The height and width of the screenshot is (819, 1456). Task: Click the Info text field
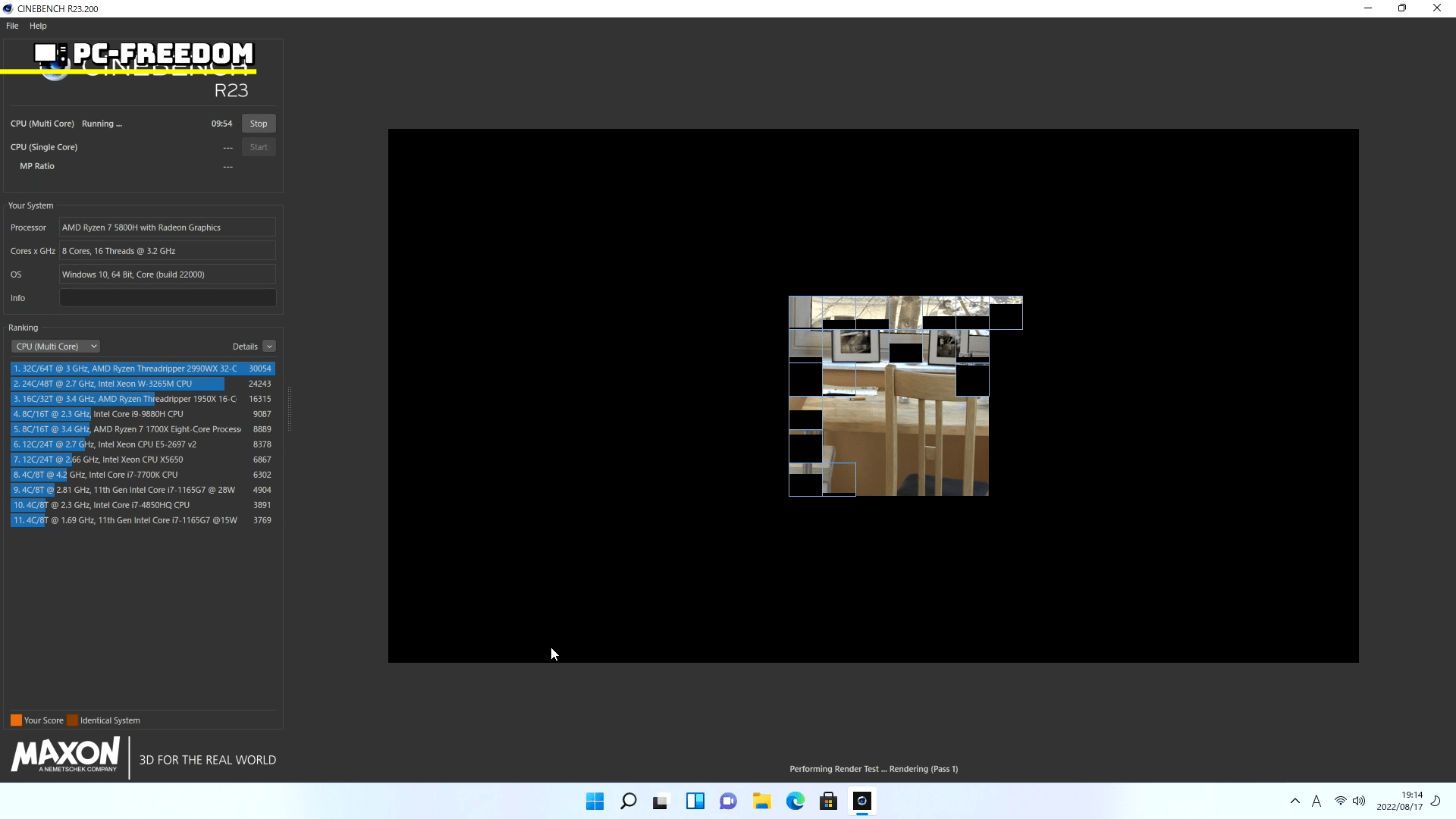(168, 298)
